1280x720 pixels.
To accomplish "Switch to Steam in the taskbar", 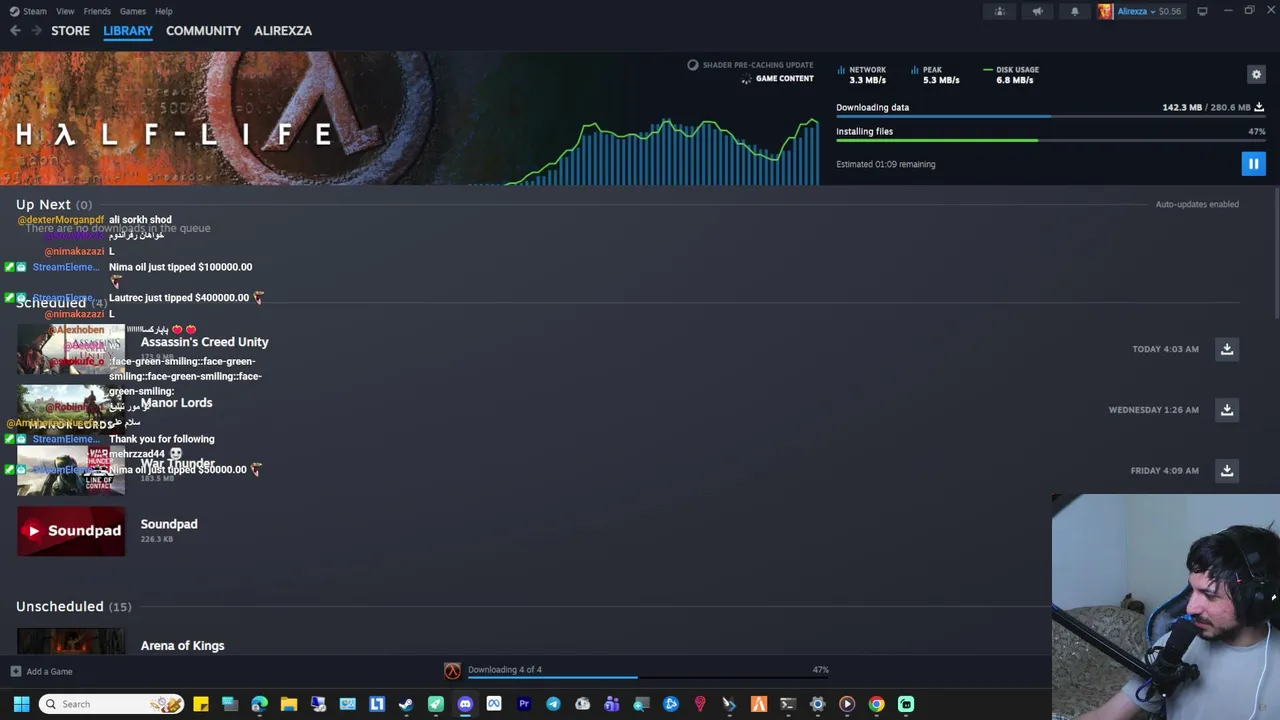I will pos(406,704).
